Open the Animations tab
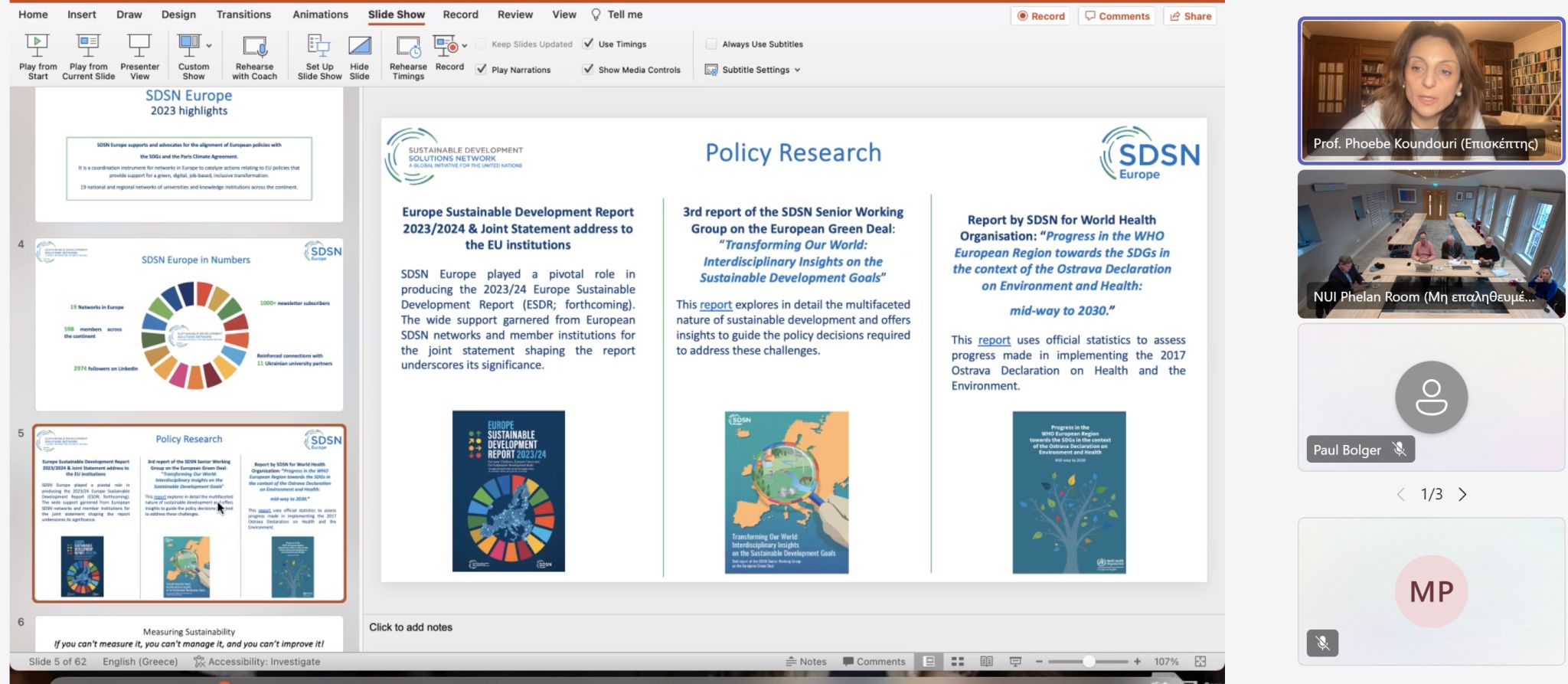This screenshot has width=1568, height=684. click(320, 15)
